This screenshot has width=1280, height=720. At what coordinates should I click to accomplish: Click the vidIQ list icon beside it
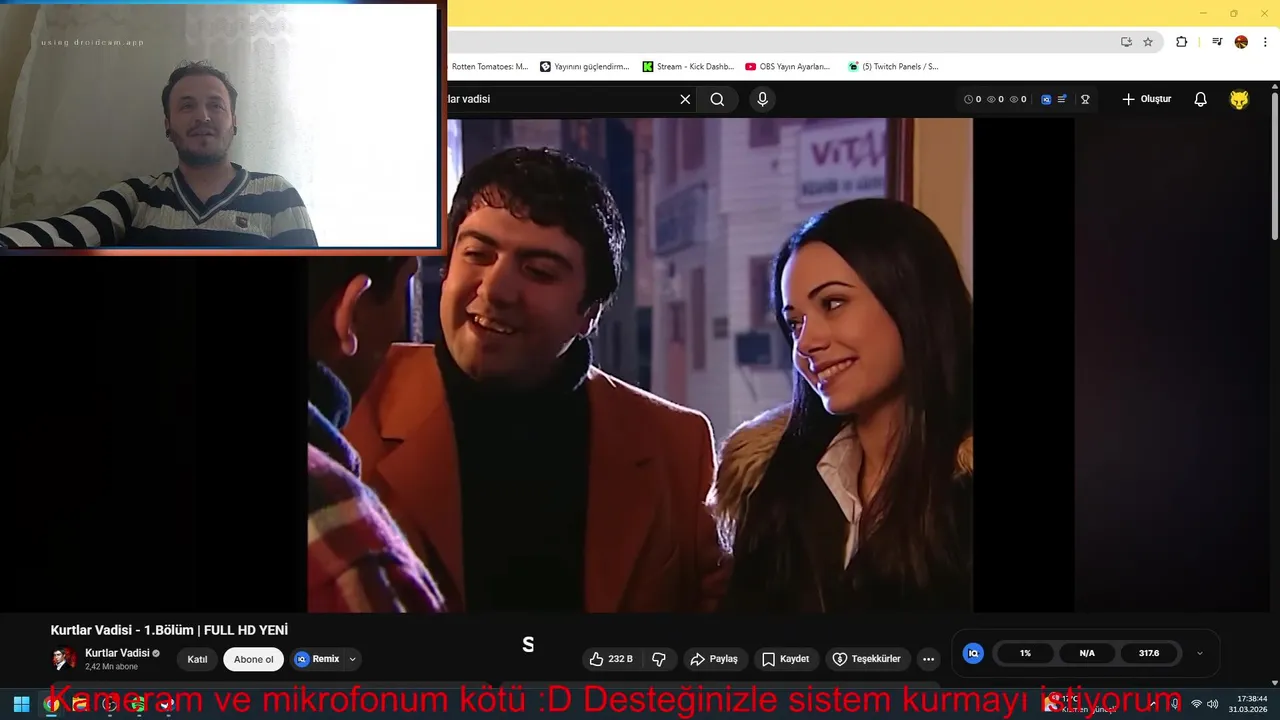pos(1062,99)
